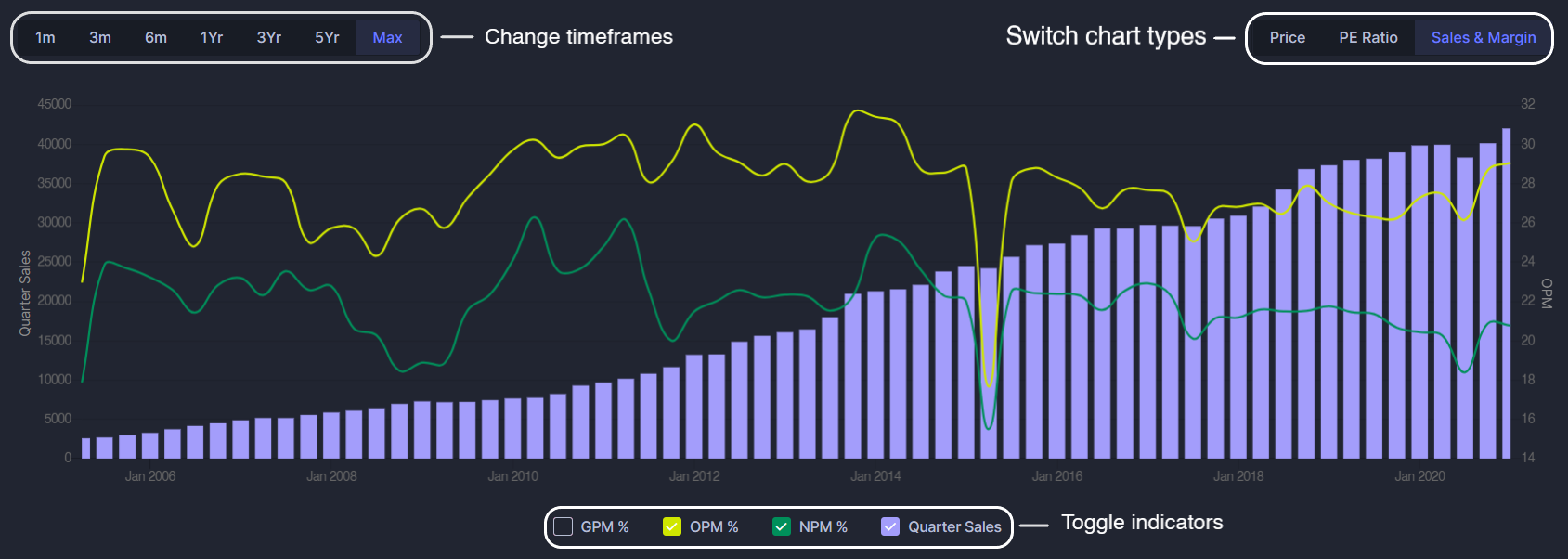Click the tallest rightmost sales bar
Screen dimensions: 1568x559
pyautogui.click(x=1506, y=293)
